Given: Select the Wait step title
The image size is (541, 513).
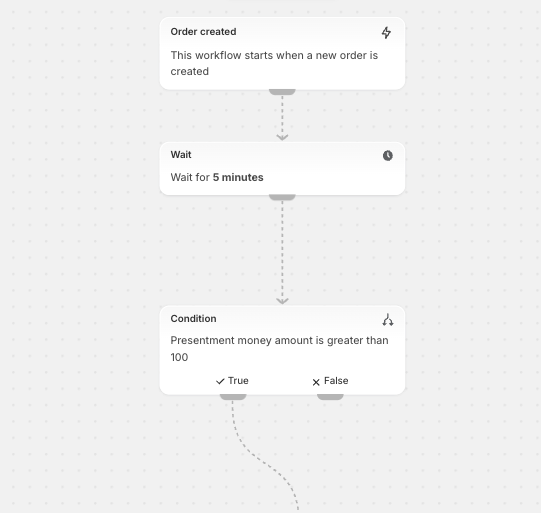Looking at the screenshot, I should [x=181, y=155].
